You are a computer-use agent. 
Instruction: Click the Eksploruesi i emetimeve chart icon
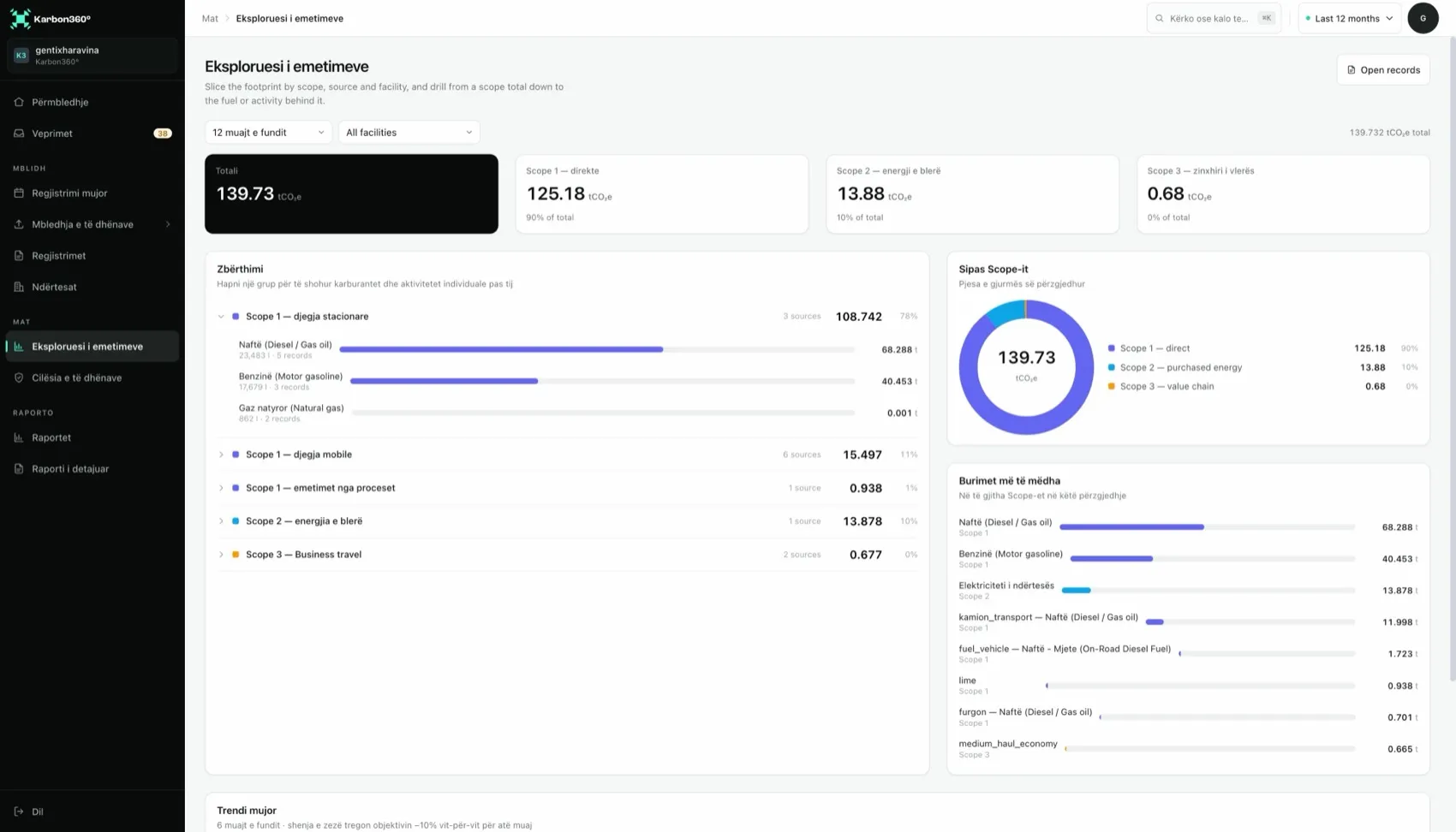(19, 347)
